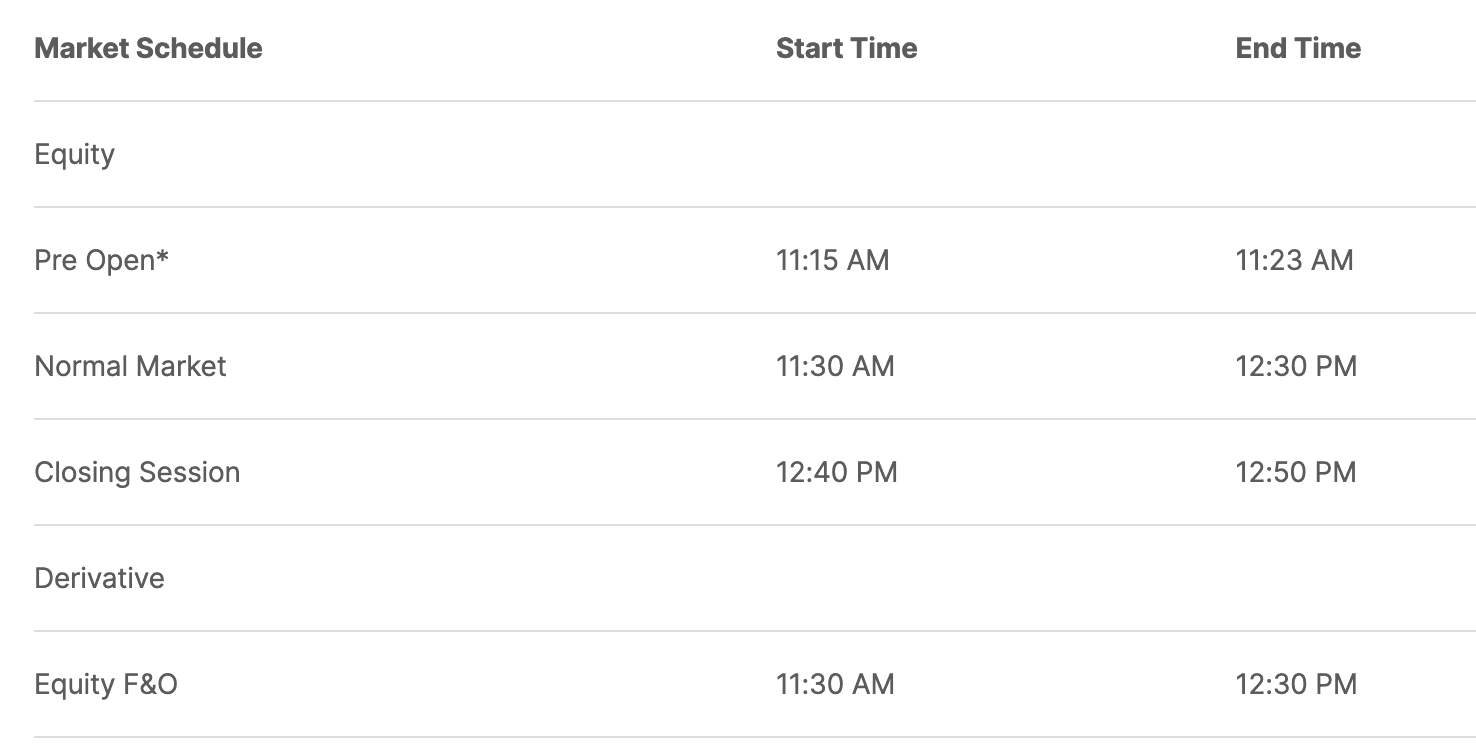Select the End Time column header

click(x=1298, y=48)
